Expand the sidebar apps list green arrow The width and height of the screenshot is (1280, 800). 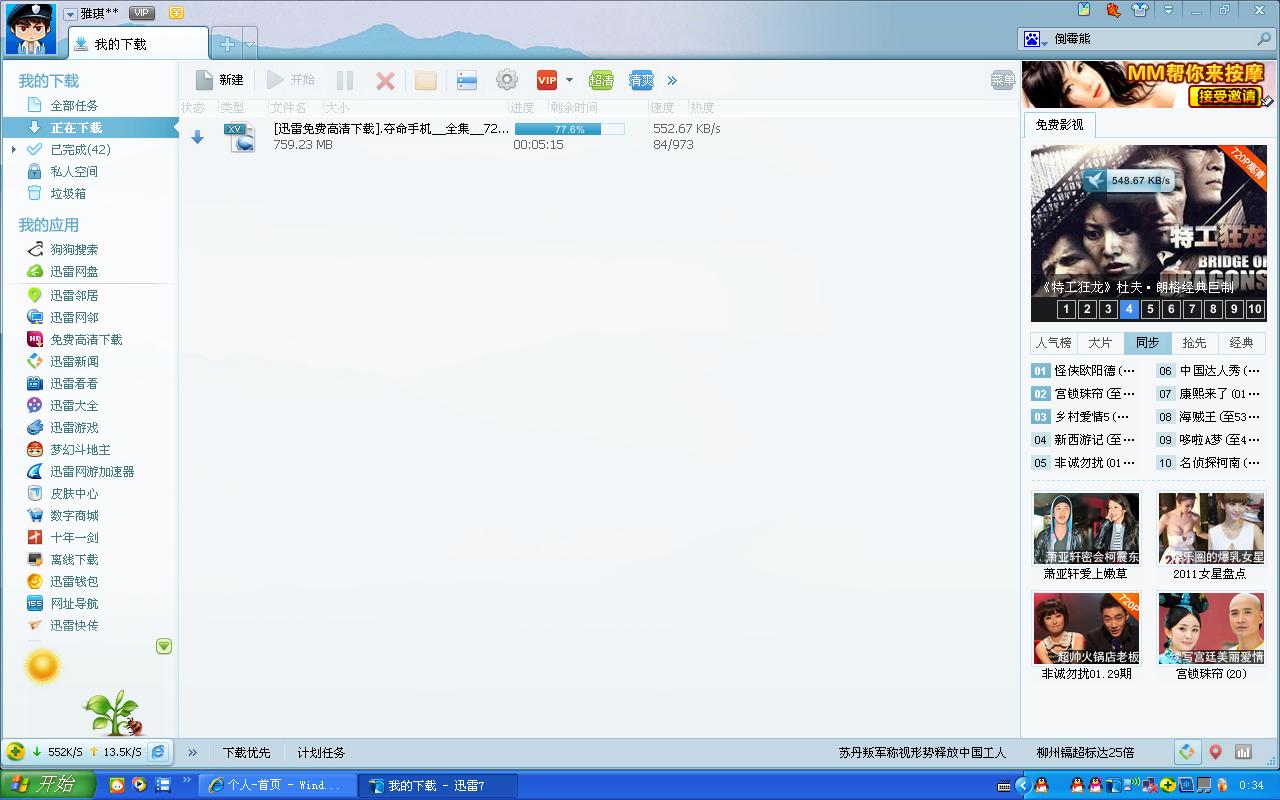[164, 646]
